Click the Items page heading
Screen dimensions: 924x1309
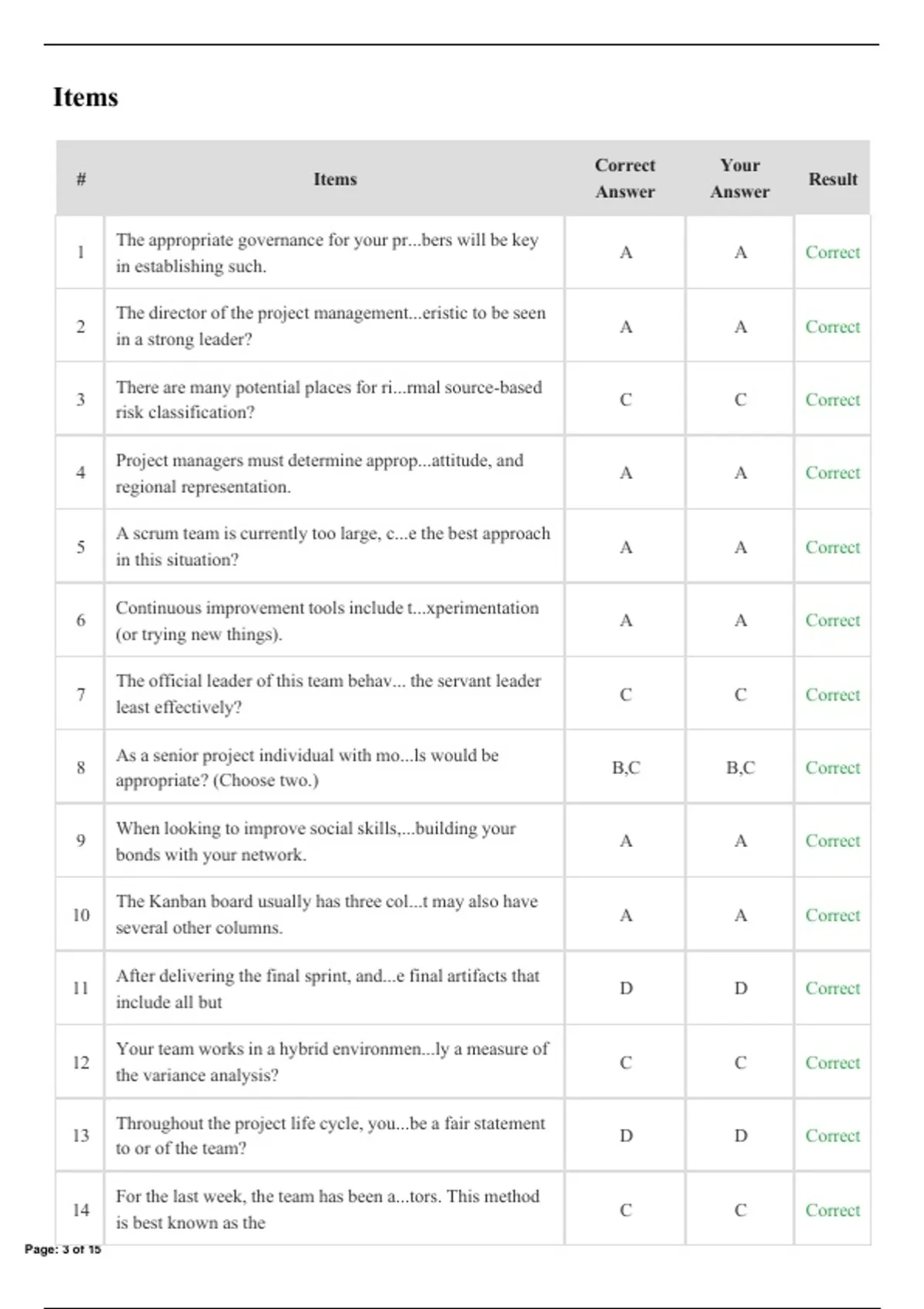click(85, 98)
